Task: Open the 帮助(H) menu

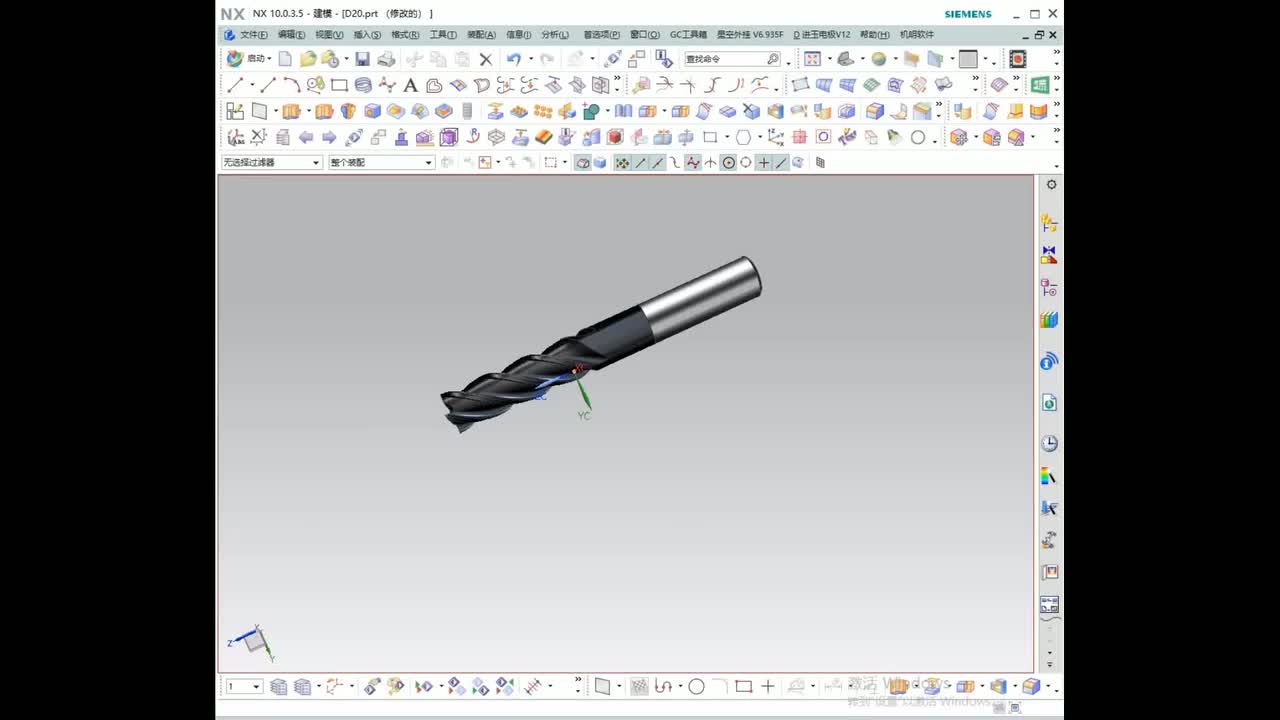Action: click(874, 35)
